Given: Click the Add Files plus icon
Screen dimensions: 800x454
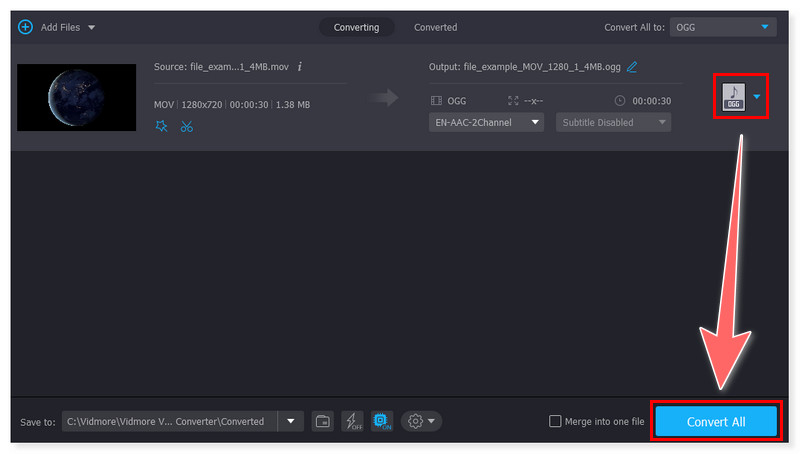Looking at the screenshot, I should 25,27.
